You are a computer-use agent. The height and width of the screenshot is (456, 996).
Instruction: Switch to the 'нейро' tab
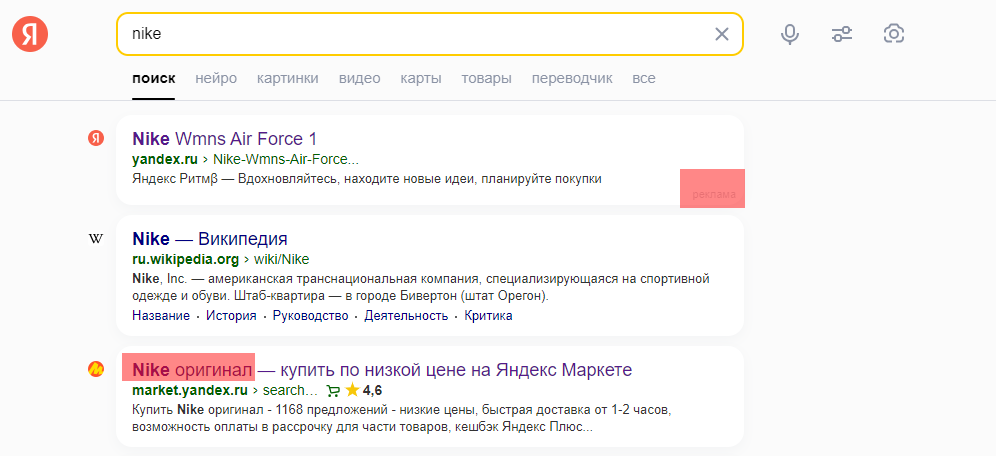[x=216, y=78]
